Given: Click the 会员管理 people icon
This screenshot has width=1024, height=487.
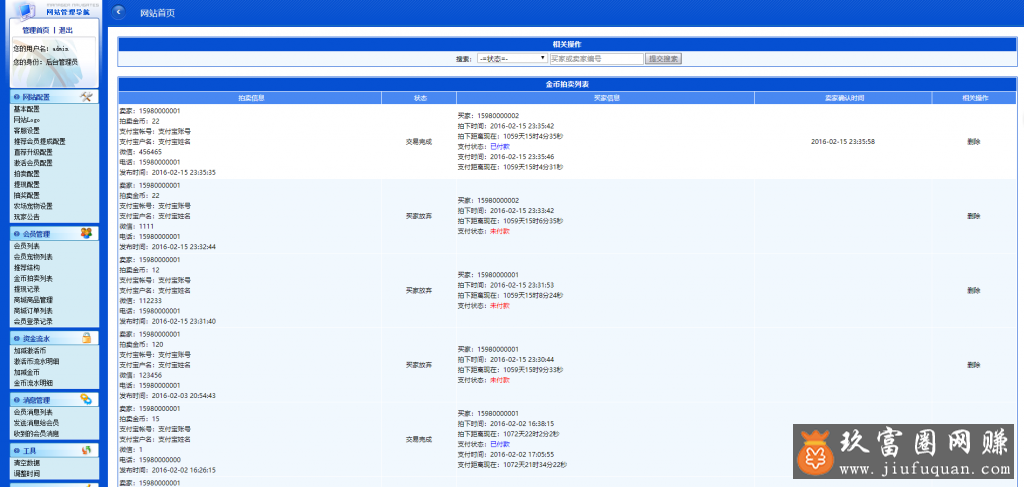Looking at the screenshot, I should point(86,234).
